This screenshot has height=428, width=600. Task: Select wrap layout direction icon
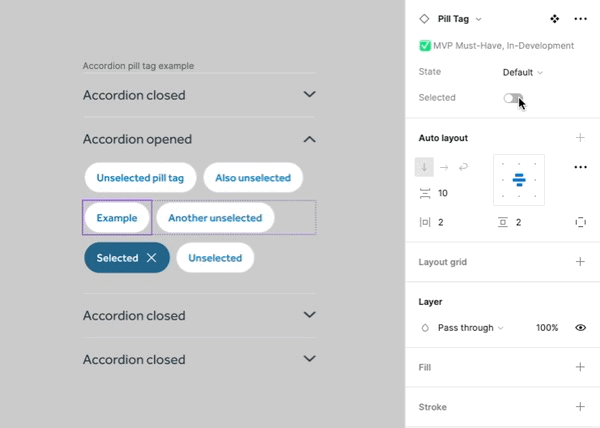click(x=463, y=167)
